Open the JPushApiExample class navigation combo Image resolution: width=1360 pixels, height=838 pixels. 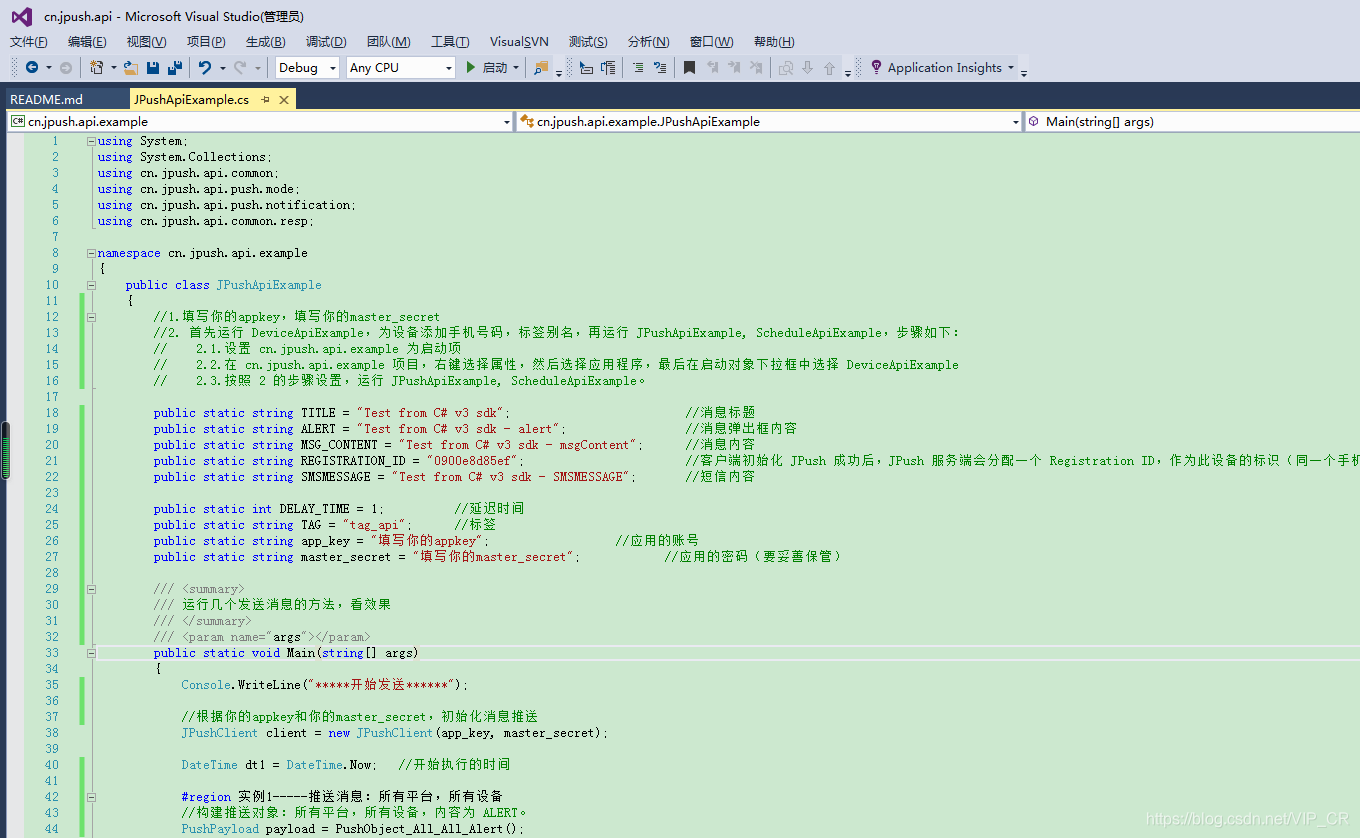coord(769,121)
